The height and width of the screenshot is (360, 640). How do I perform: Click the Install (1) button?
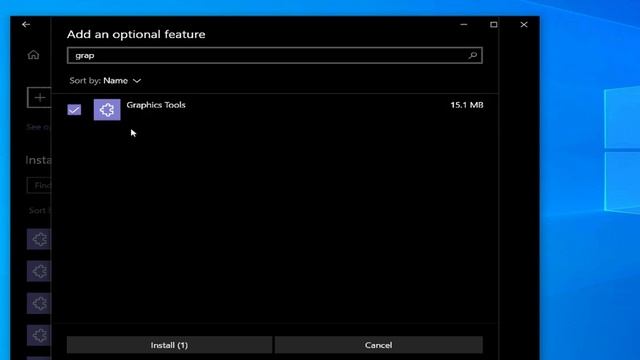169,345
